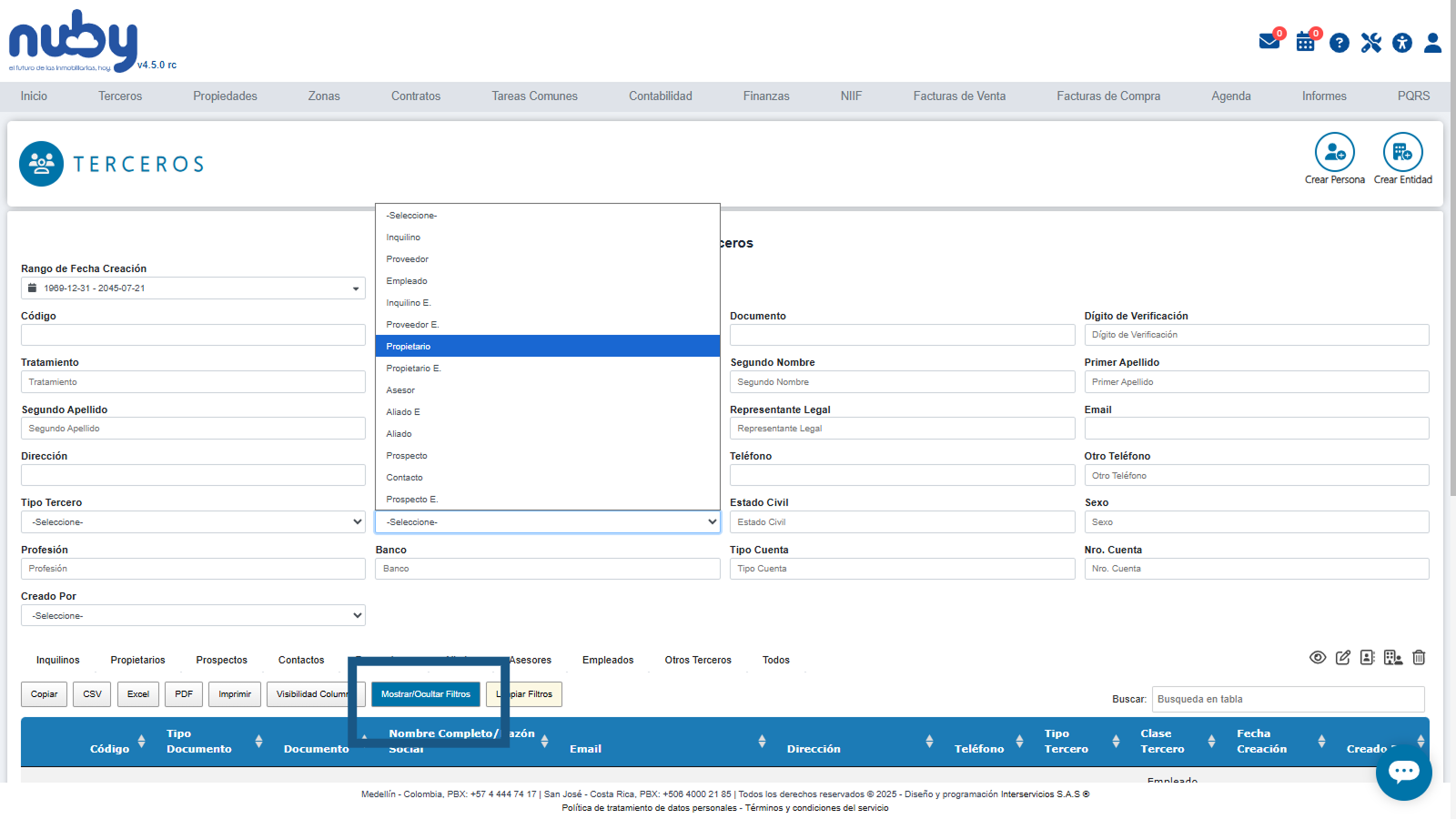This screenshot has height=819, width=1456.
Task: Focus the Busqueda en tabla field
Action: [x=1289, y=699]
